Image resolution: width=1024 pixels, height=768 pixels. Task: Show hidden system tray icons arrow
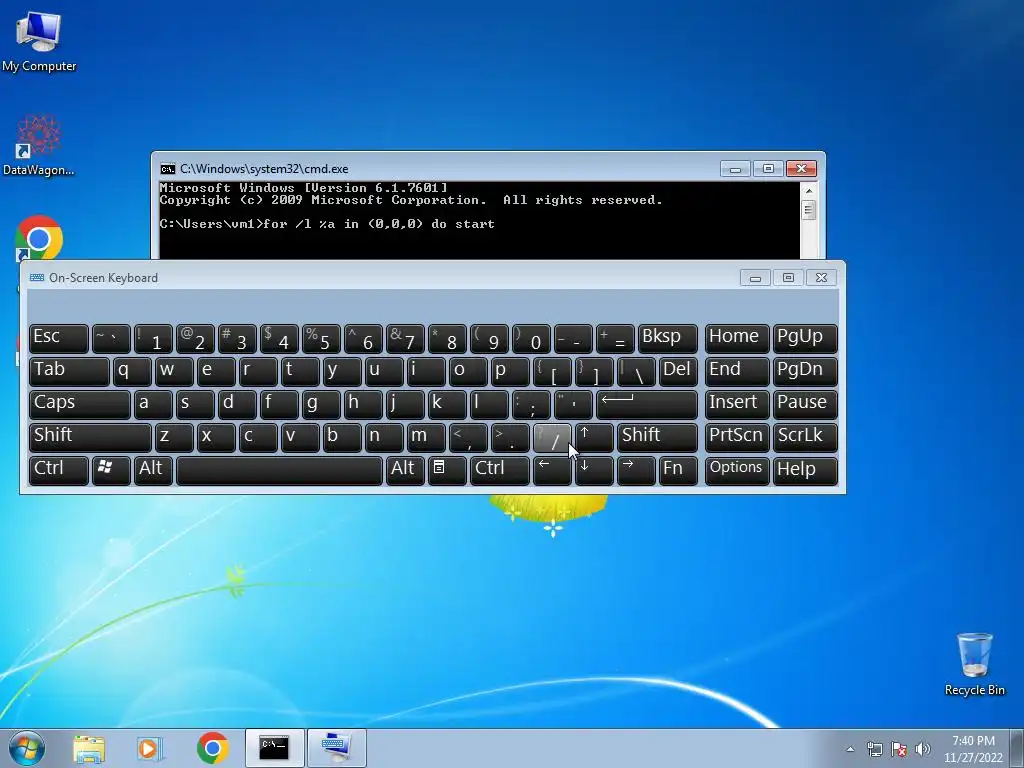click(x=850, y=749)
